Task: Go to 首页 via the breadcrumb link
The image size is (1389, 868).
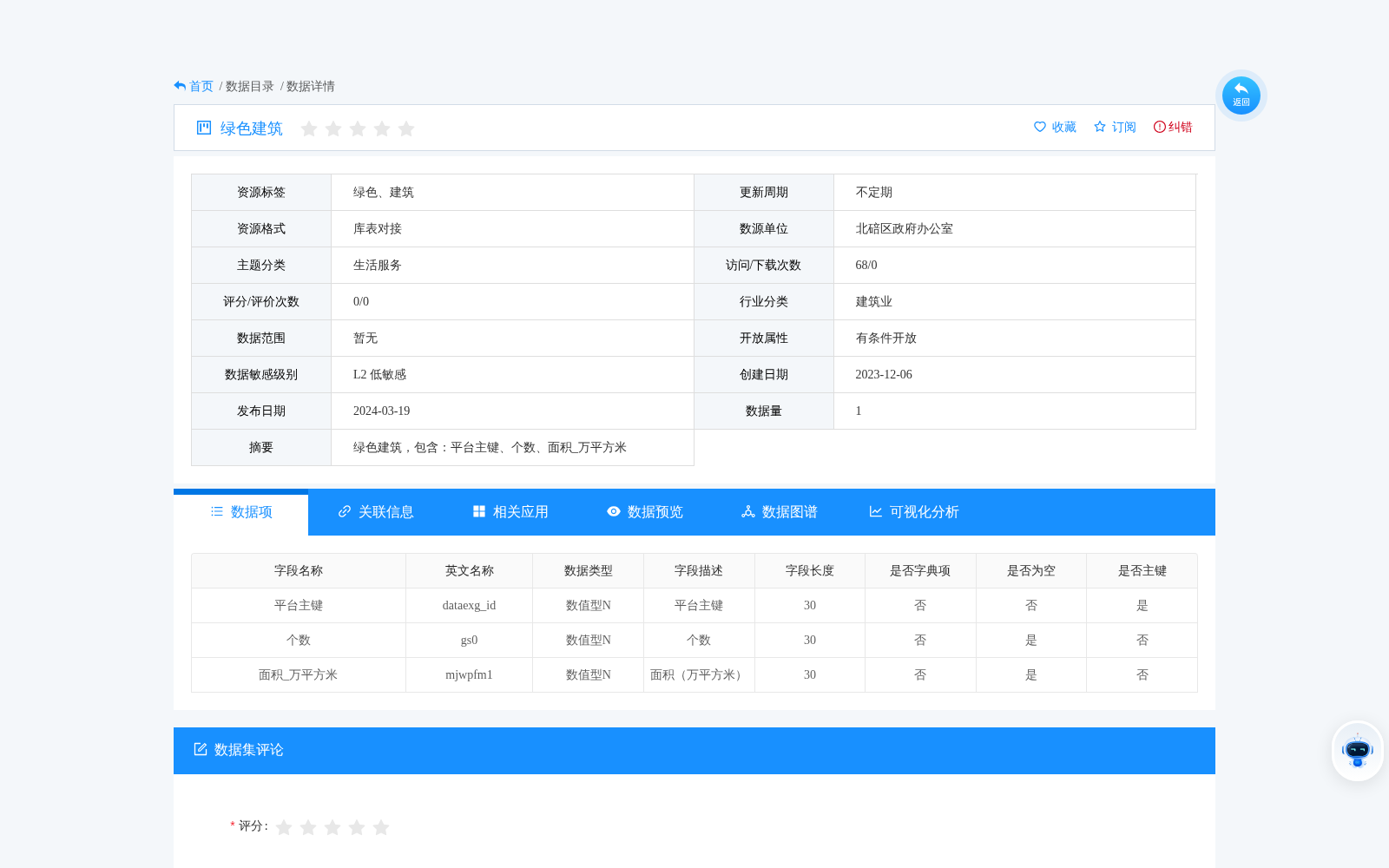Action: point(201,86)
